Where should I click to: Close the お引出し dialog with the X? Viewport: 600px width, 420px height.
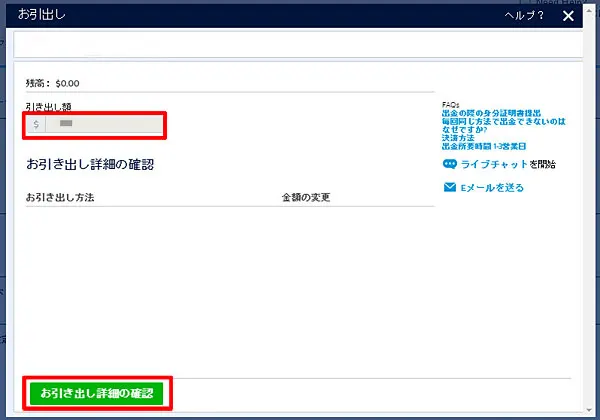coord(568,16)
